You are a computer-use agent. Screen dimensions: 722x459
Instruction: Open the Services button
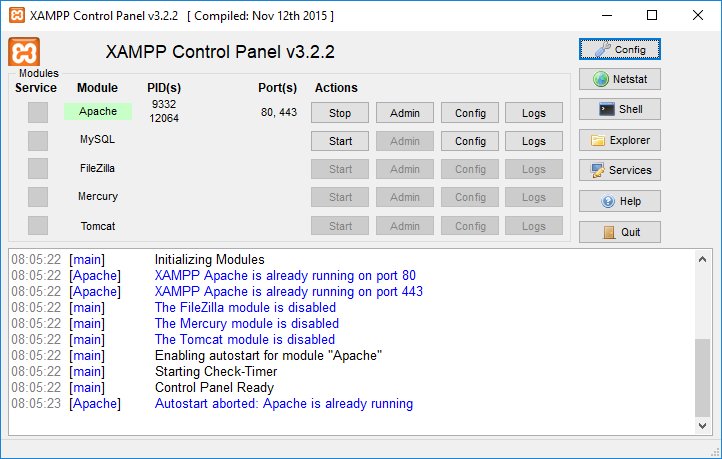click(620, 170)
